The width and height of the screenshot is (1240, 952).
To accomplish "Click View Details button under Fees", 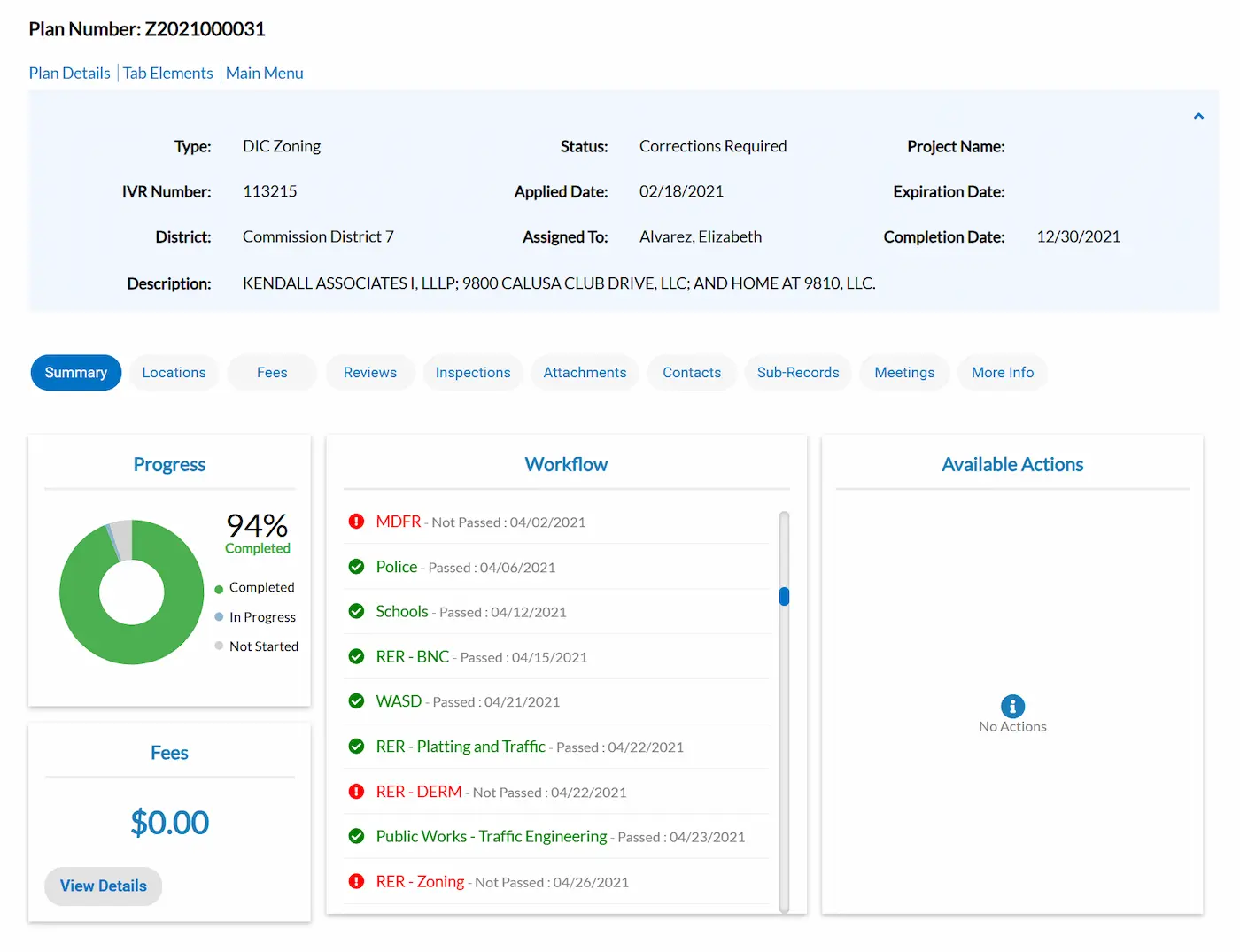I will [x=104, y=886].
